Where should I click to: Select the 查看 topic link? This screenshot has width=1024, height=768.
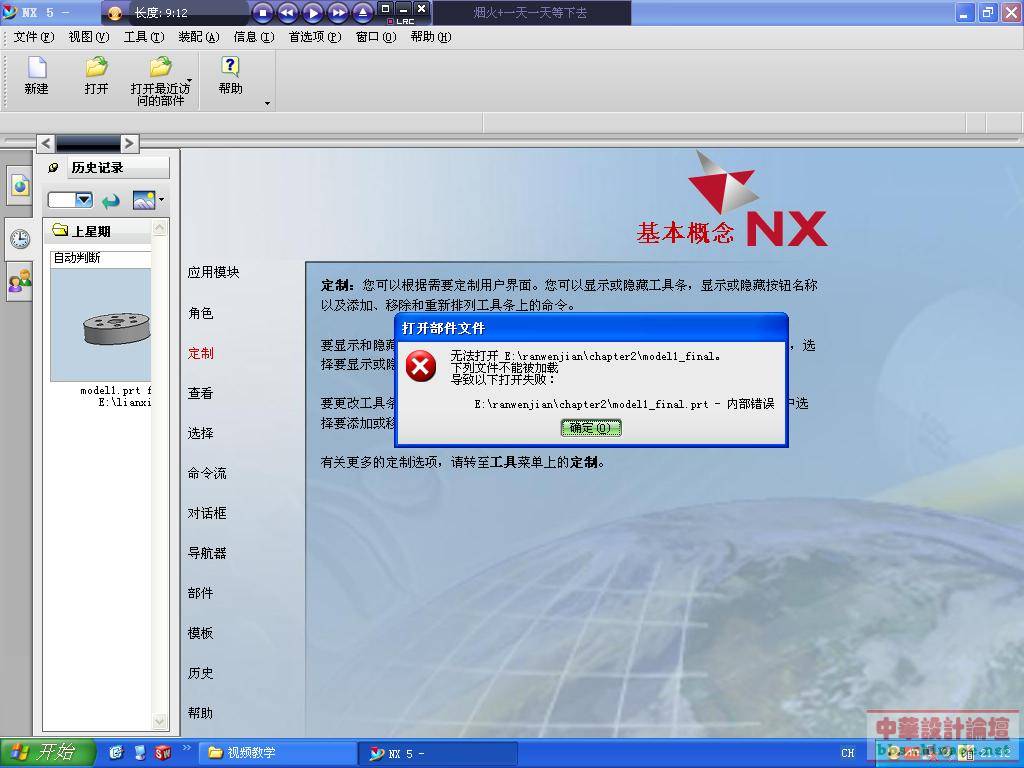pos(200,393)
